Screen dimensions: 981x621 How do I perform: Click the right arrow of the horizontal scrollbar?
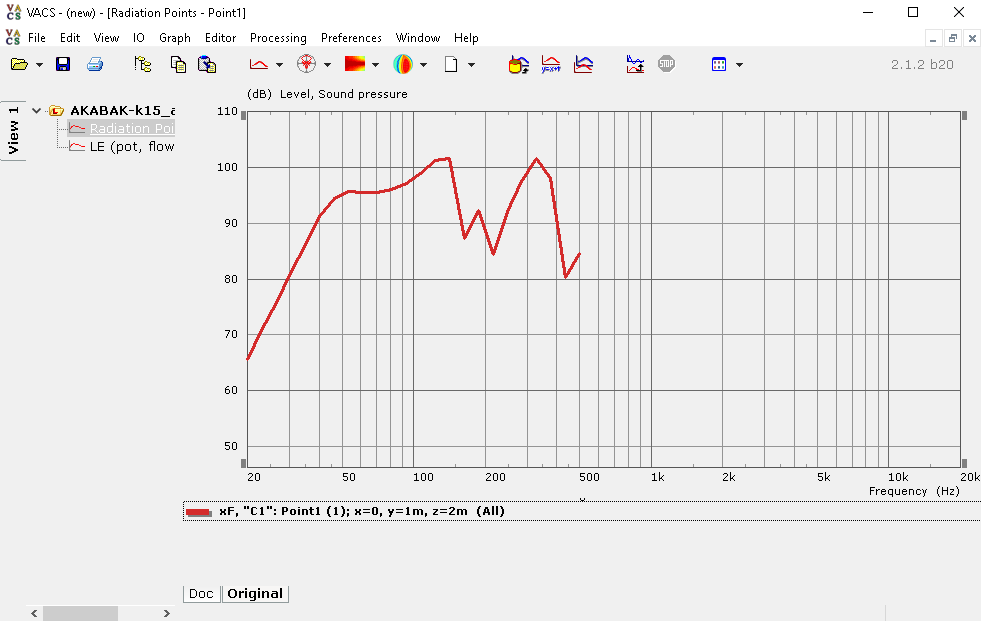[166, 613]
